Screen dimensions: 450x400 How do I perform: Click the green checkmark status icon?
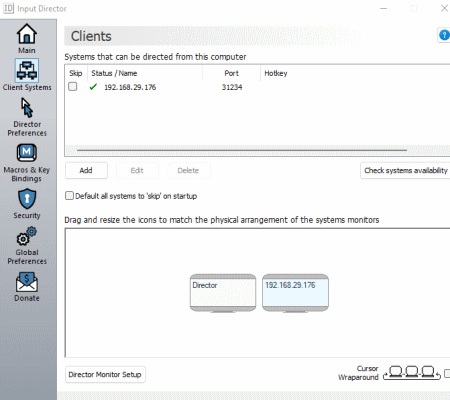click(x=93, y=87)
